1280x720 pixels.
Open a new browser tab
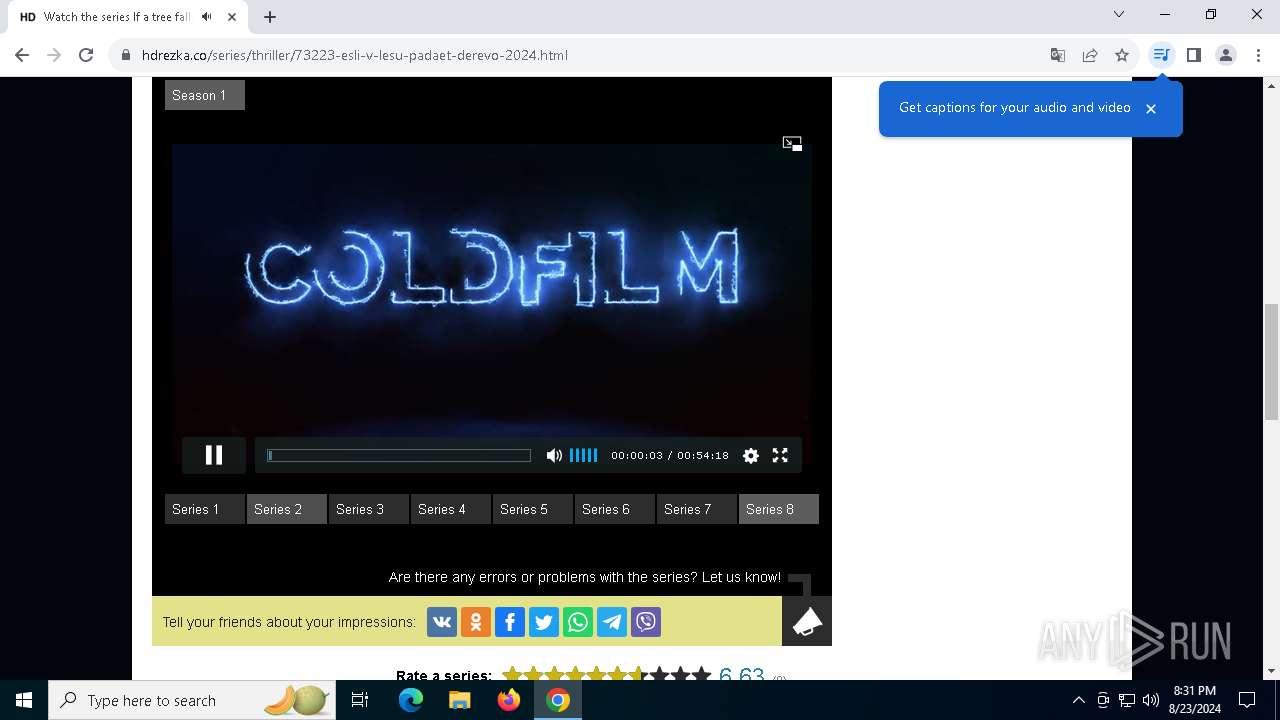[270, 17]
